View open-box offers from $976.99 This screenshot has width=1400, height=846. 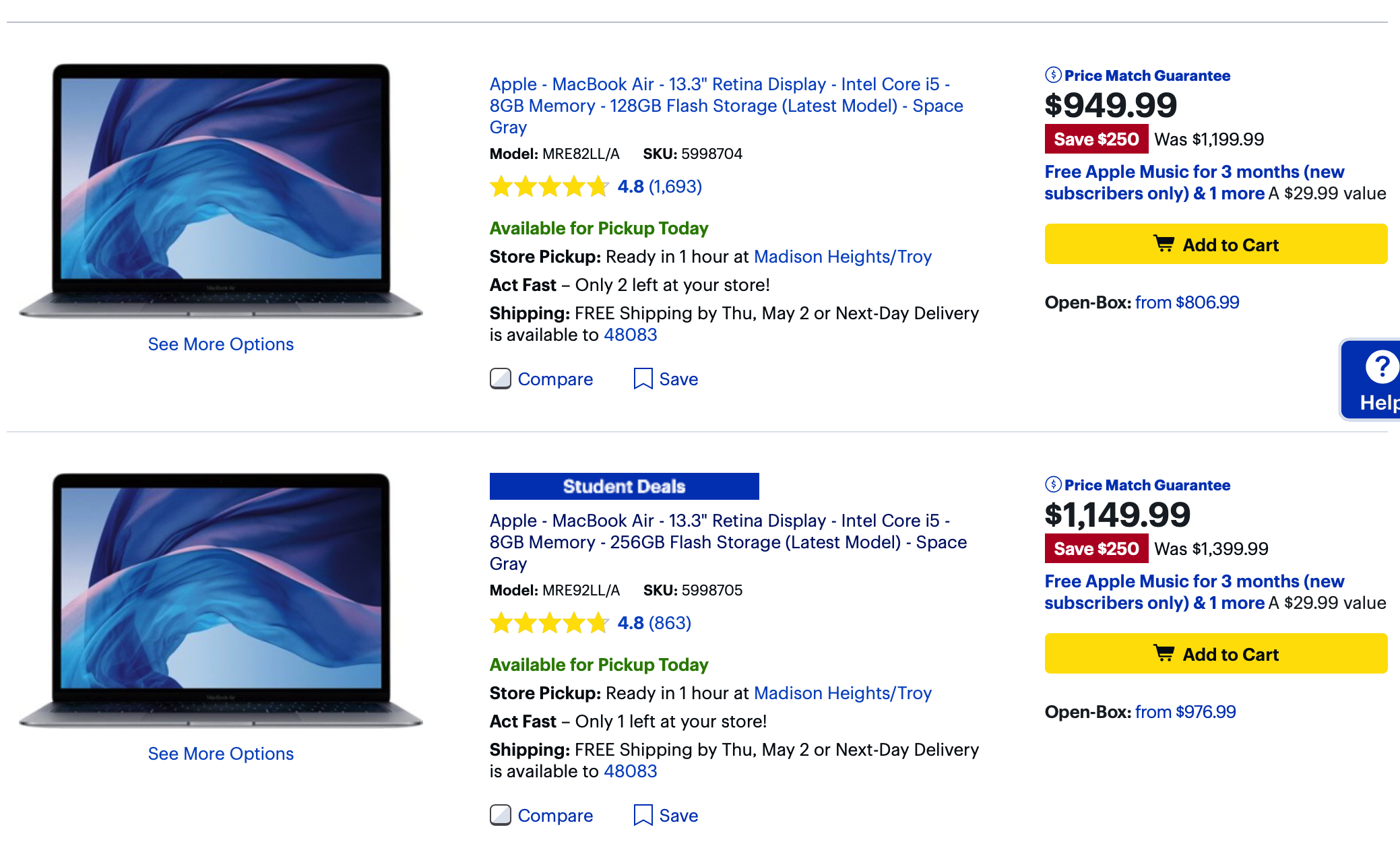coord(1185,712)
